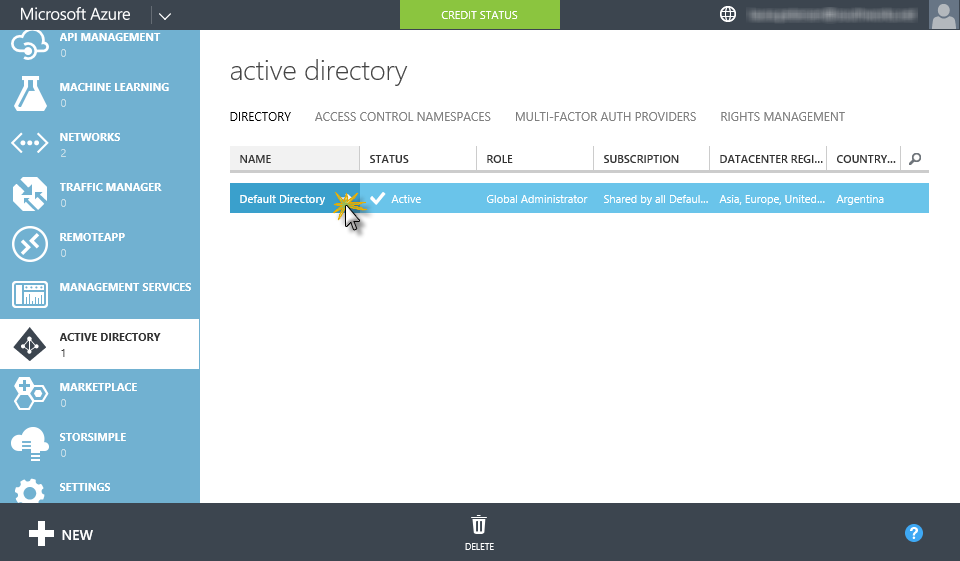
Task: Open the Networks icon in sidebar
Action: tap(29, 143)
